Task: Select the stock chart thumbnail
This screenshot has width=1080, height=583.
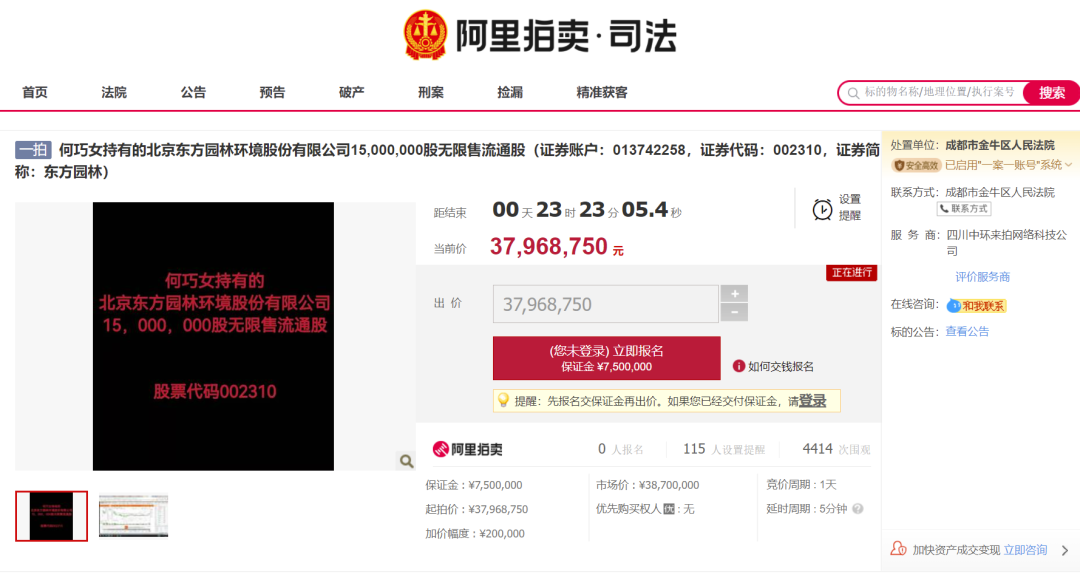Action: (x=134, y=515)
